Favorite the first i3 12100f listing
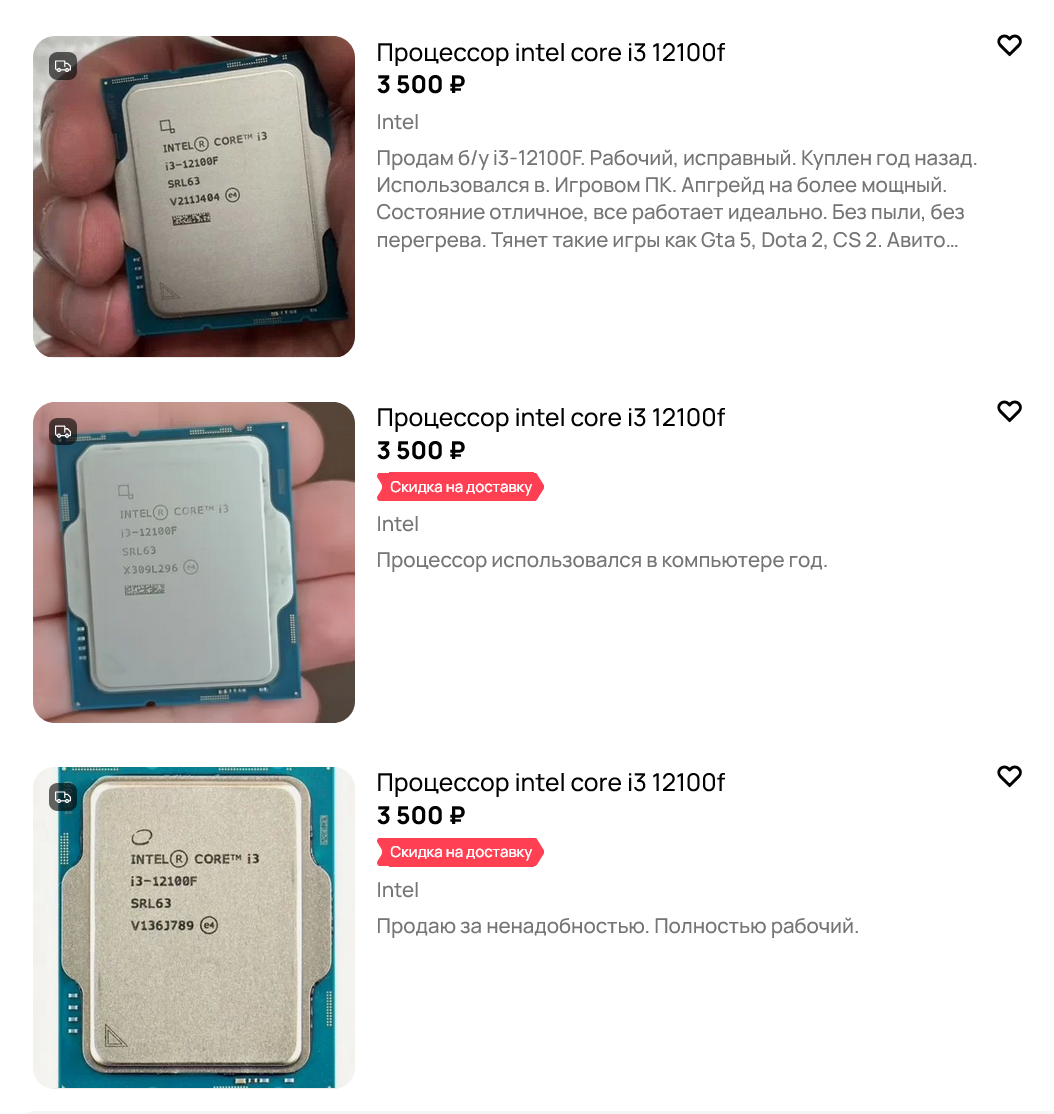 click(1009, 45)
